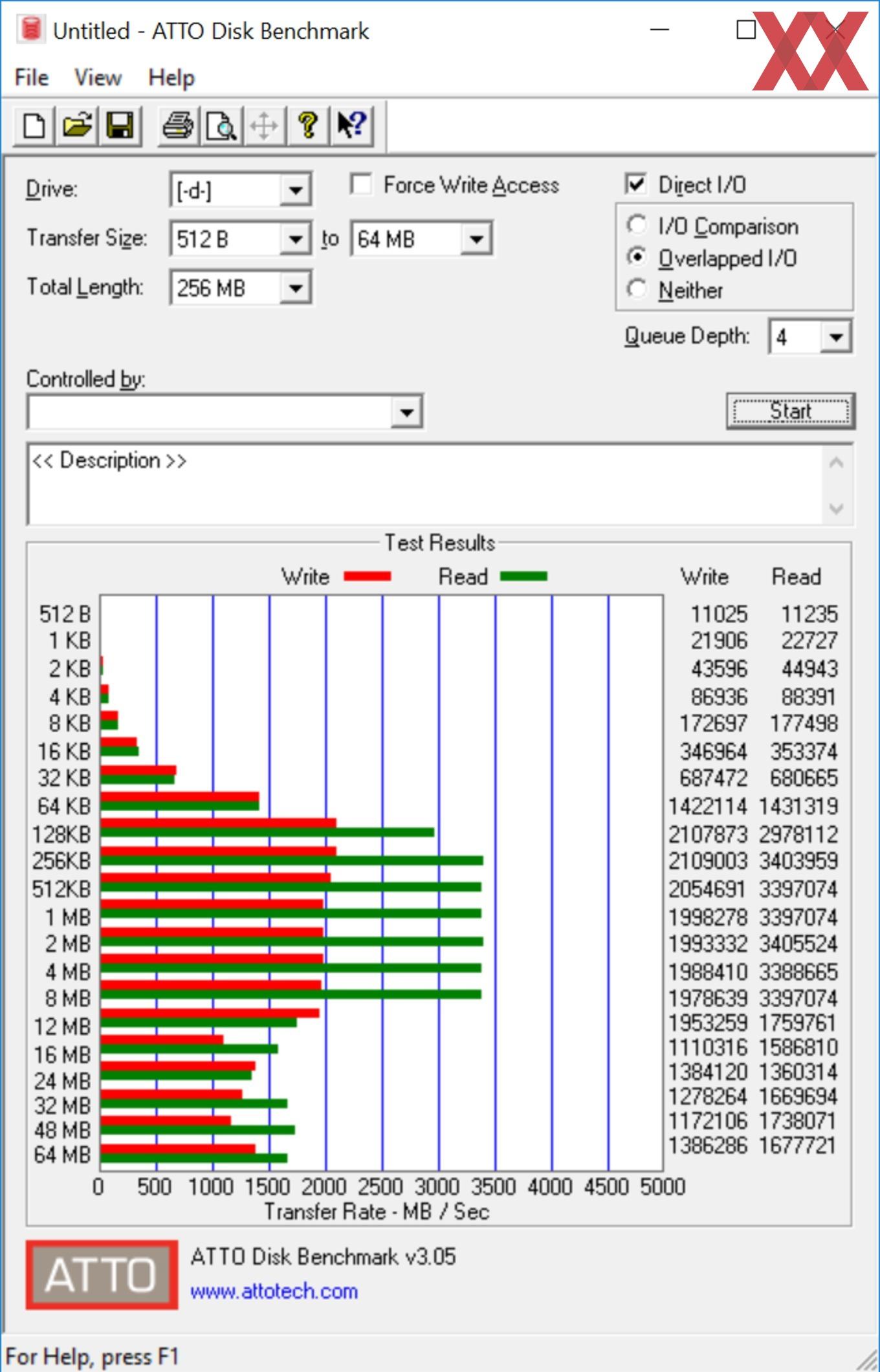Click the 48 MB row label
880x1372 pixels.
tap(62, 1130)
